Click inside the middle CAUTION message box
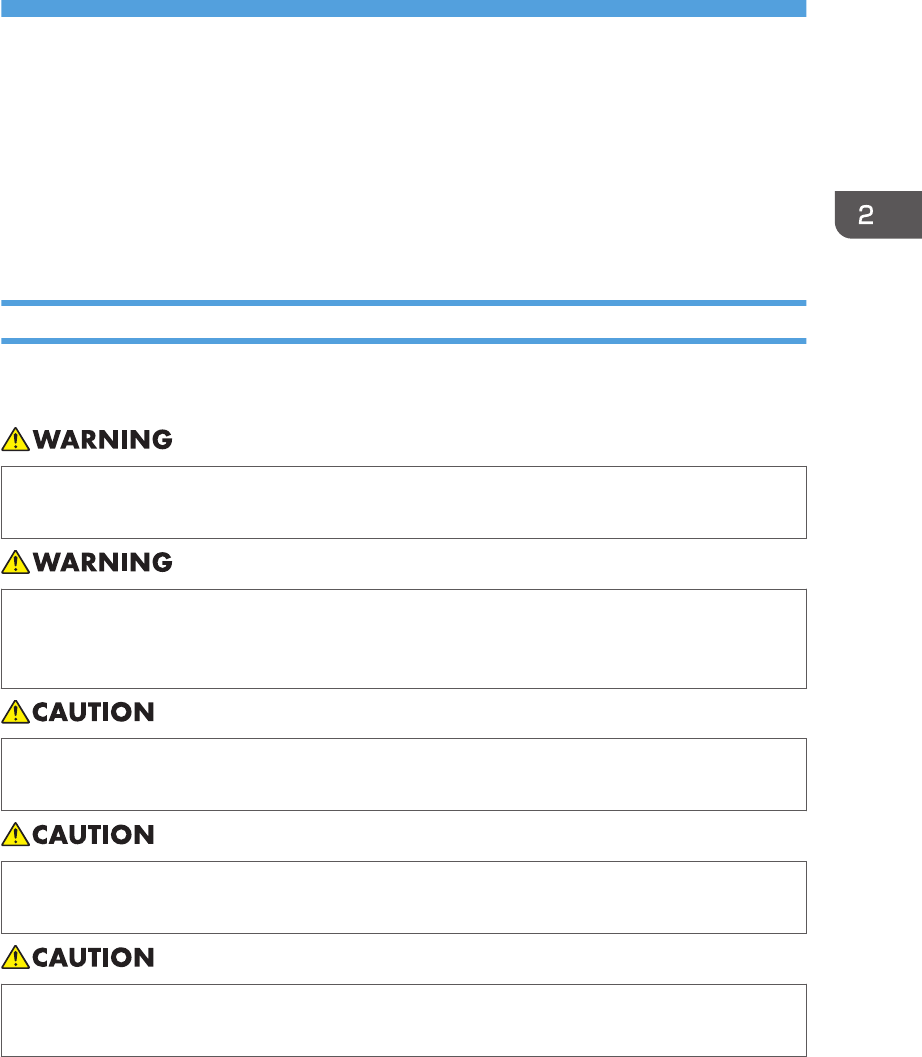Screen dimensions: 922x1057 [x=403, y=897]
